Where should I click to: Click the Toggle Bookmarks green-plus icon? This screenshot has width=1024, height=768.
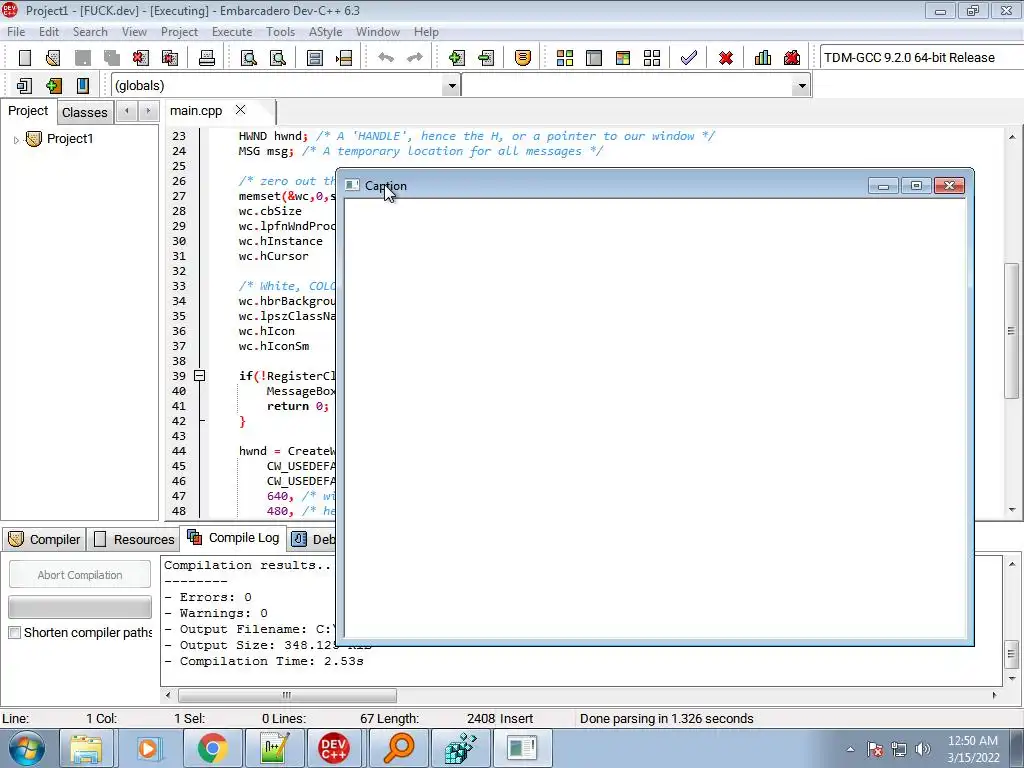(x=54, y=86)
